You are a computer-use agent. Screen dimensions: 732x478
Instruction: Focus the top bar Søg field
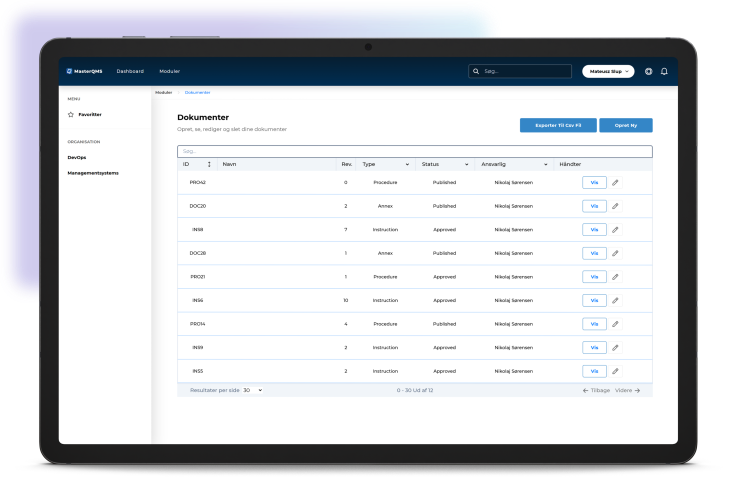tap(520, 71)
